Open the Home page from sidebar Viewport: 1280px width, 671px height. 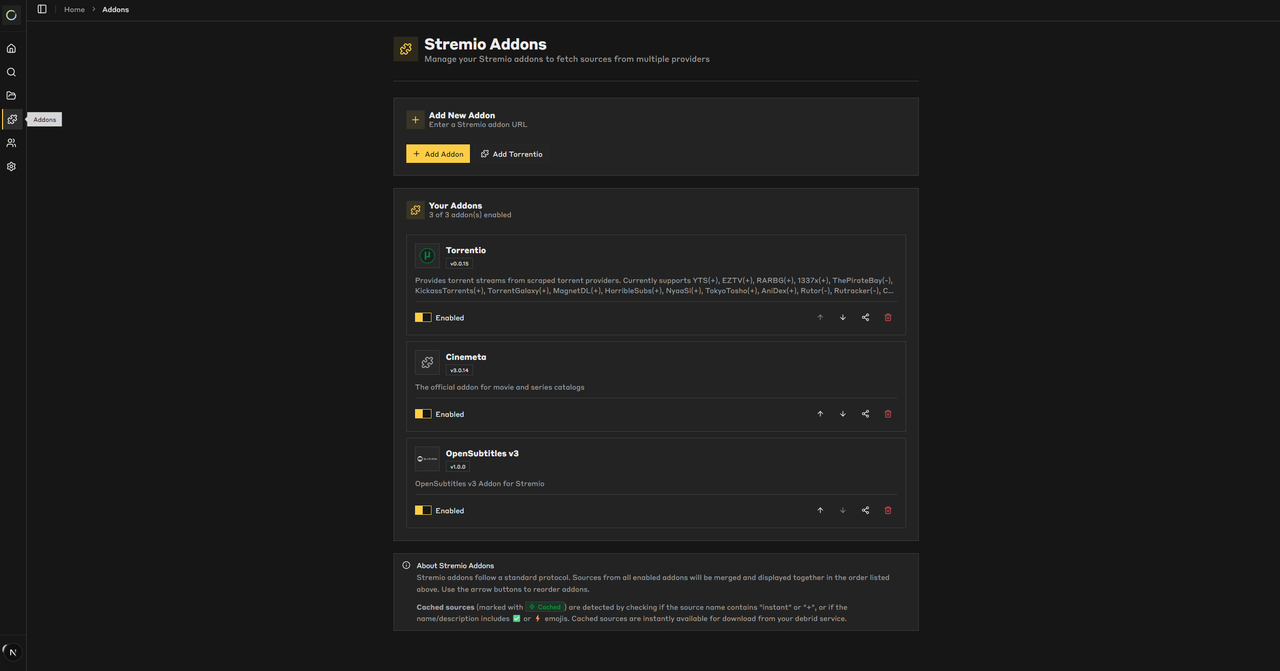(x=11, y=48)
